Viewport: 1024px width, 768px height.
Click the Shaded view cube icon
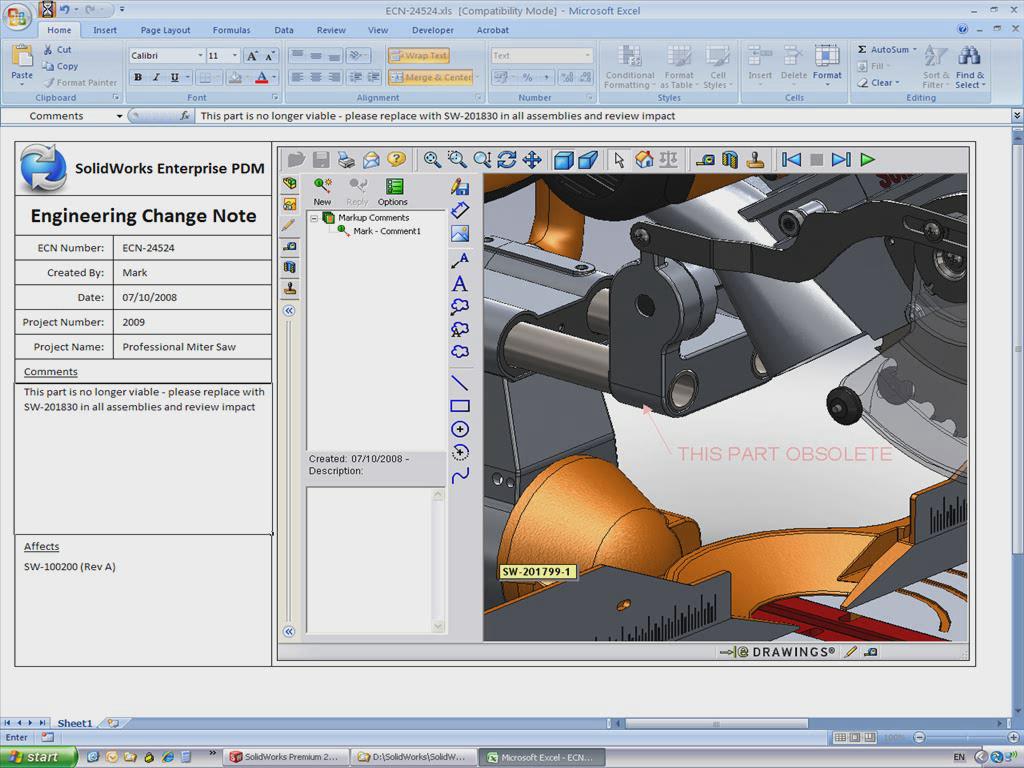563,159
